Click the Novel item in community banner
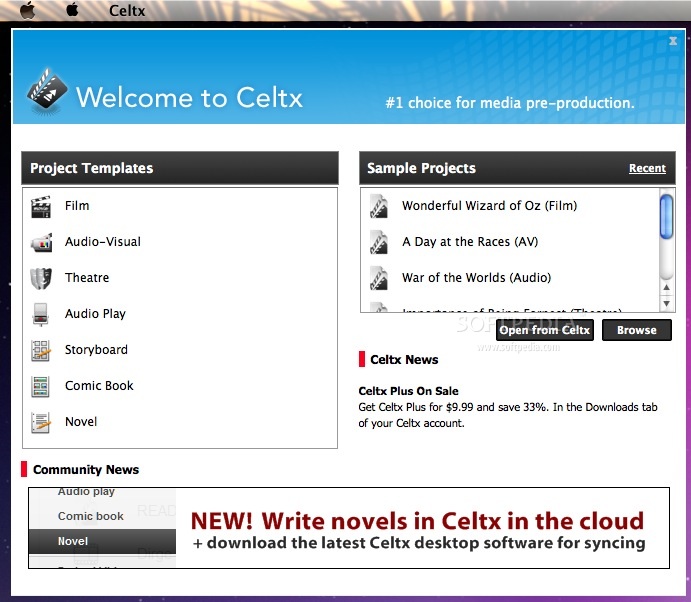The height and width of the screenshot is (602, 691). pyautogui.click(x=102, y=541)
